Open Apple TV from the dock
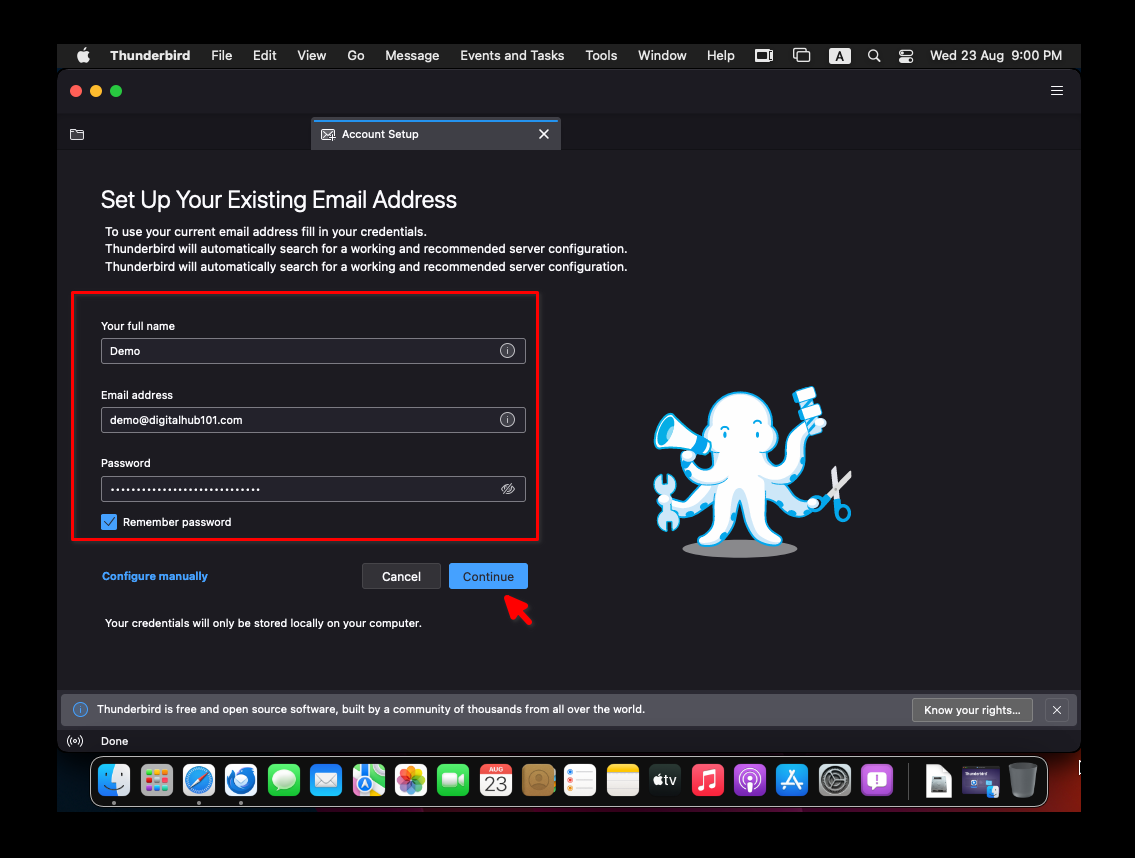 pyautogui.click(x=664, y=781)
